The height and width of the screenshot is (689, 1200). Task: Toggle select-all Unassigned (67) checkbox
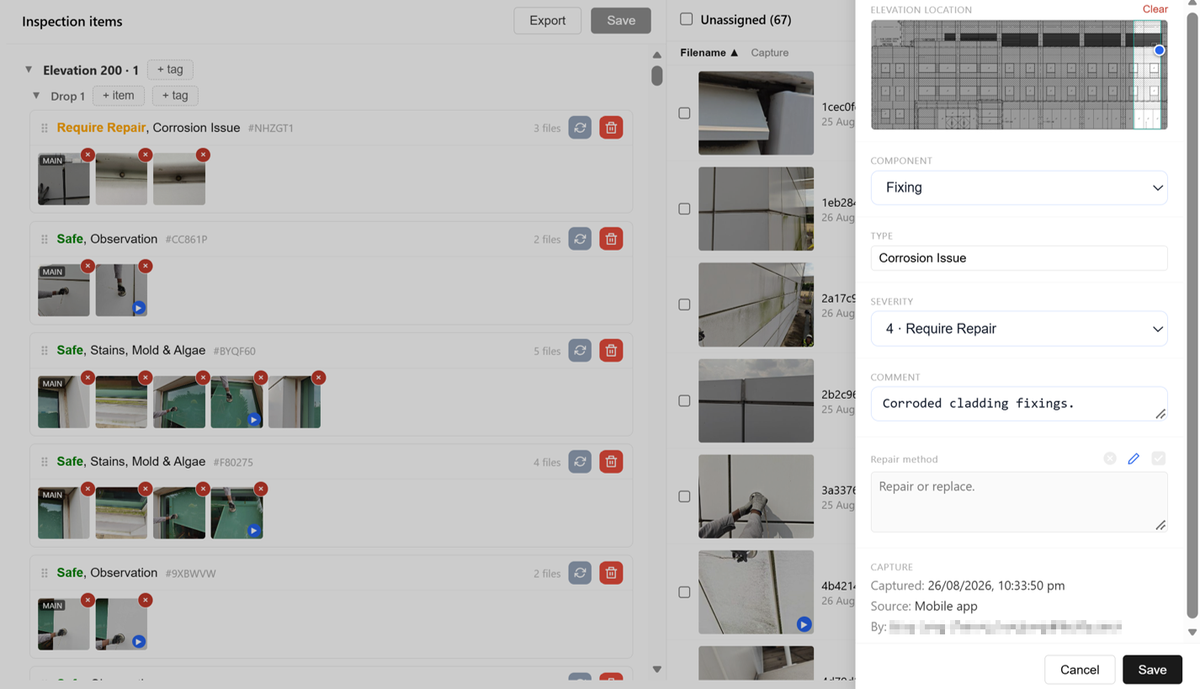point(686,19)
